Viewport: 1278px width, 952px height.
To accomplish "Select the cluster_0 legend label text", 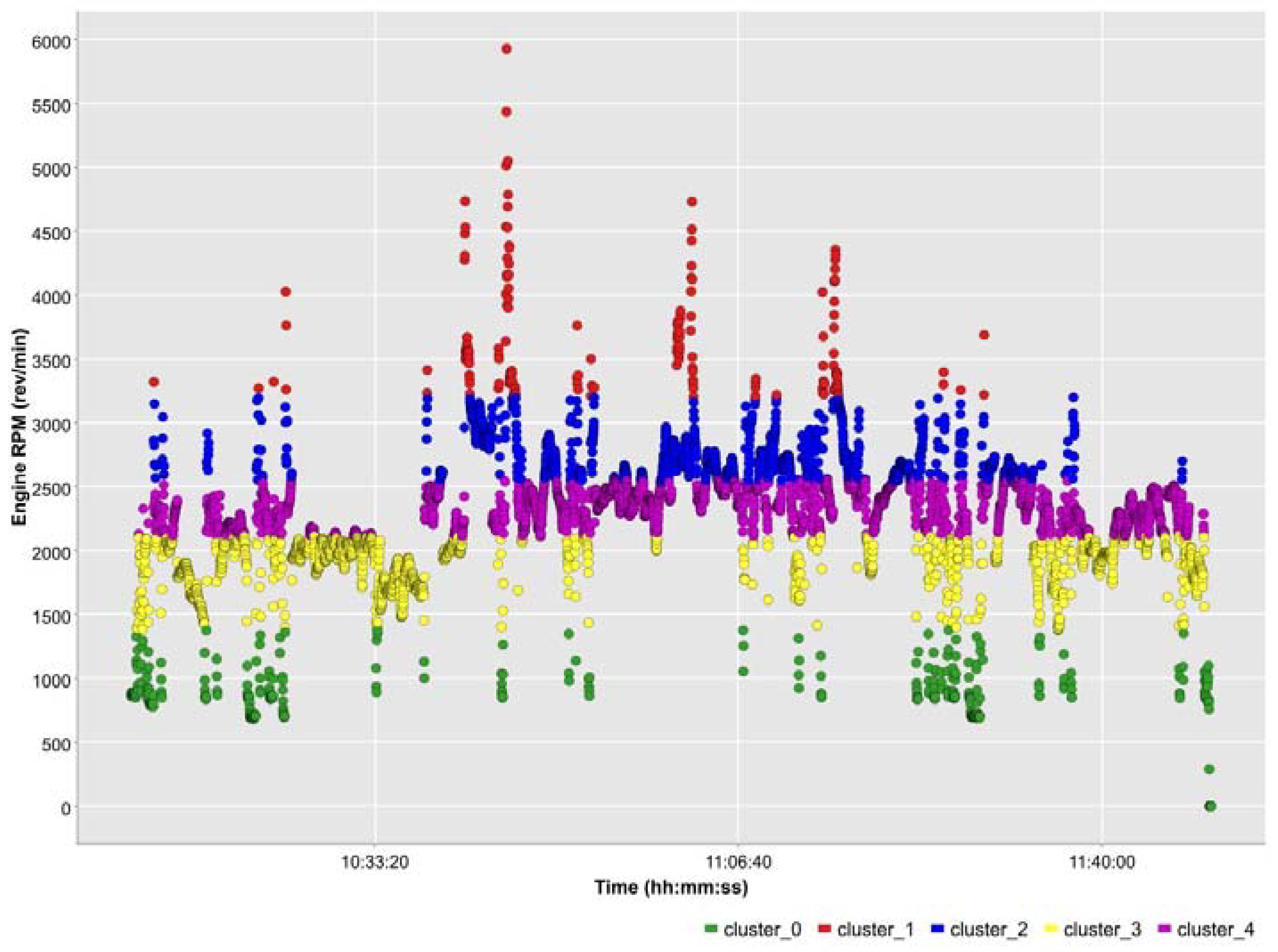I will (x=762, y=930).
